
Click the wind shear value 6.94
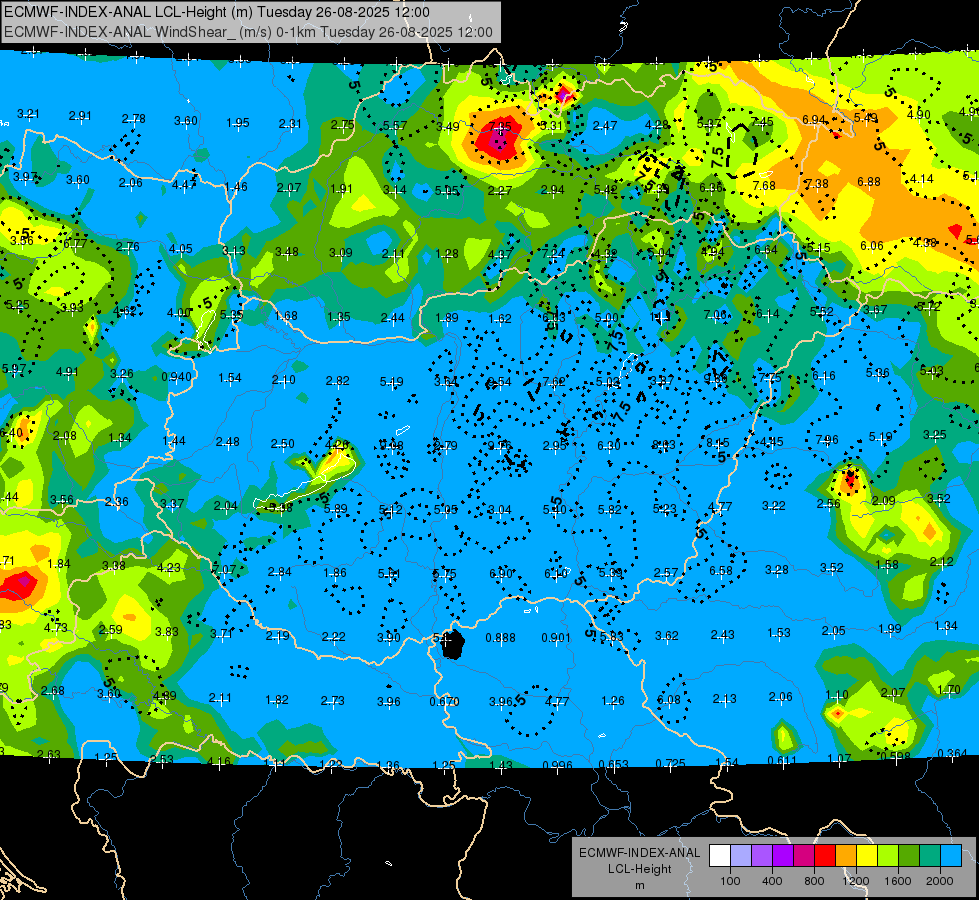pyautogui.click(x=814, y=119)
